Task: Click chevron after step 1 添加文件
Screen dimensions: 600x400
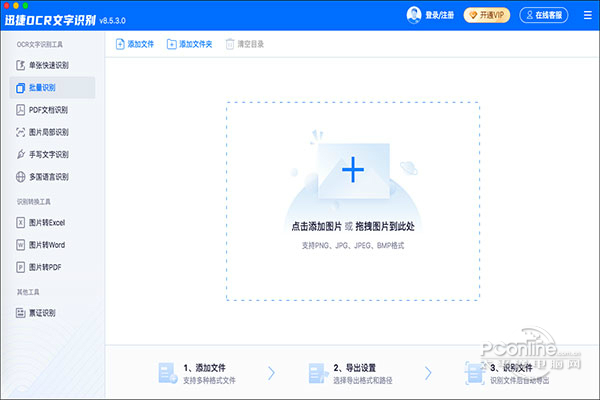Action: (x=271, y=373)
